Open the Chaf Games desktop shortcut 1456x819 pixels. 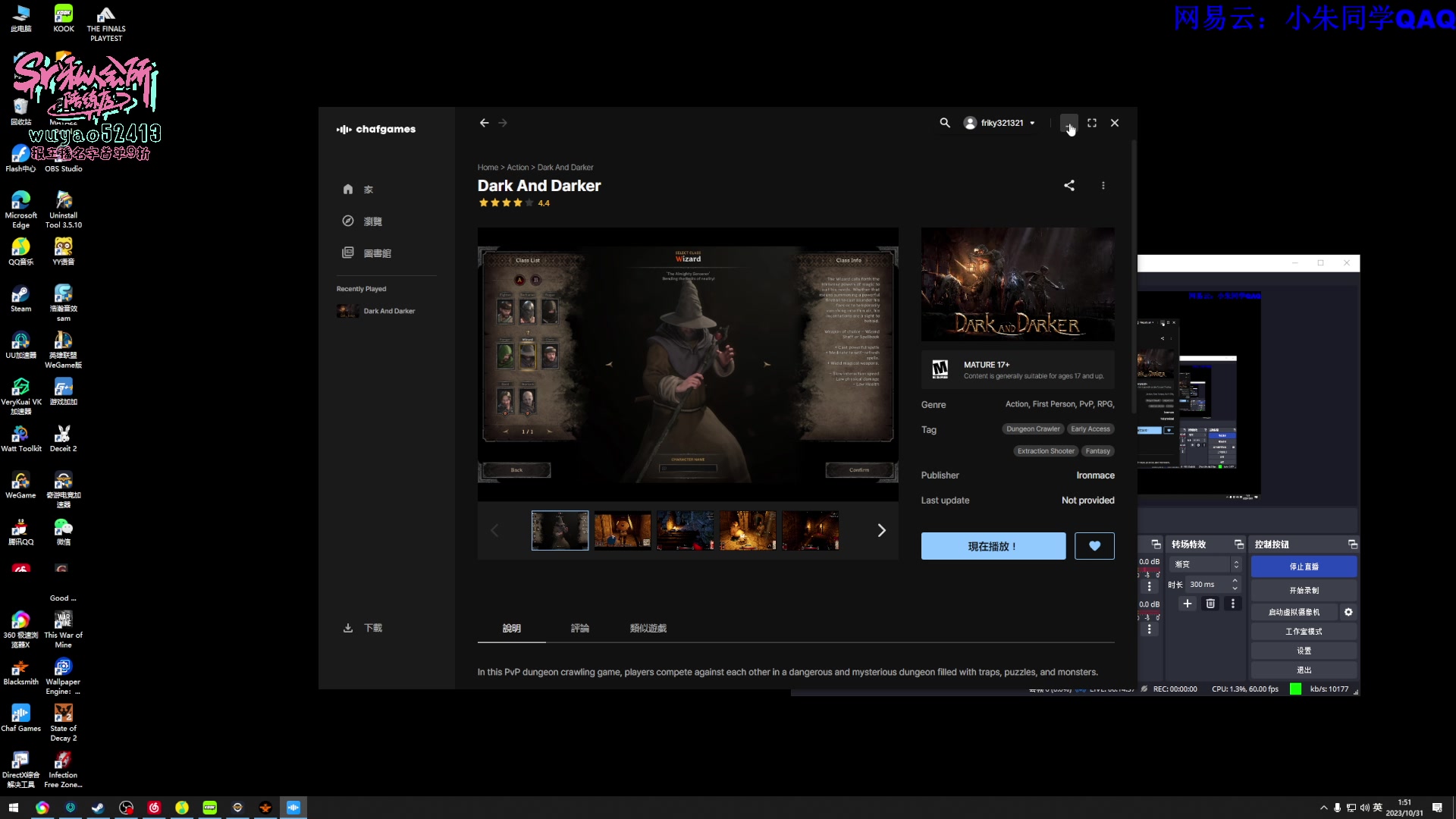[x=21, y=718]
